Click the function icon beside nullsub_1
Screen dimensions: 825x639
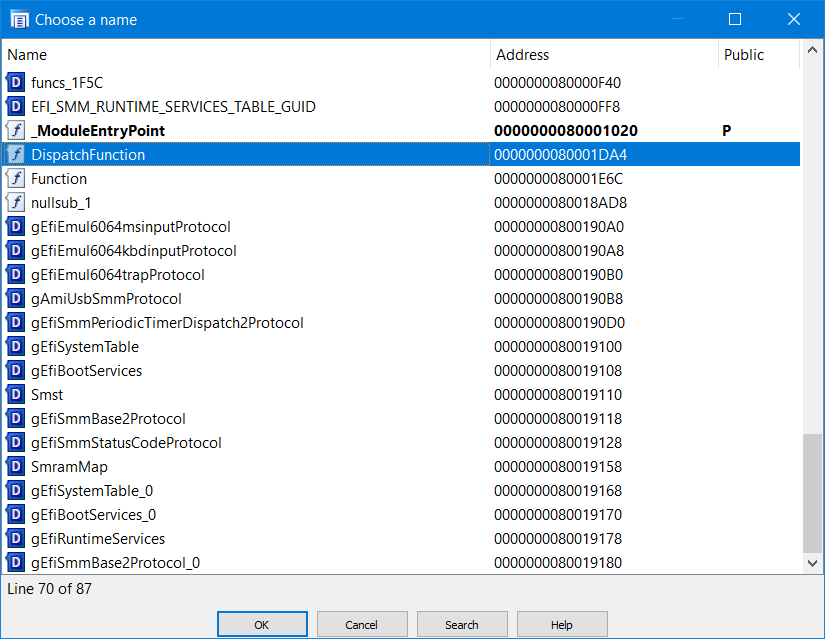[x=16, y=203]
